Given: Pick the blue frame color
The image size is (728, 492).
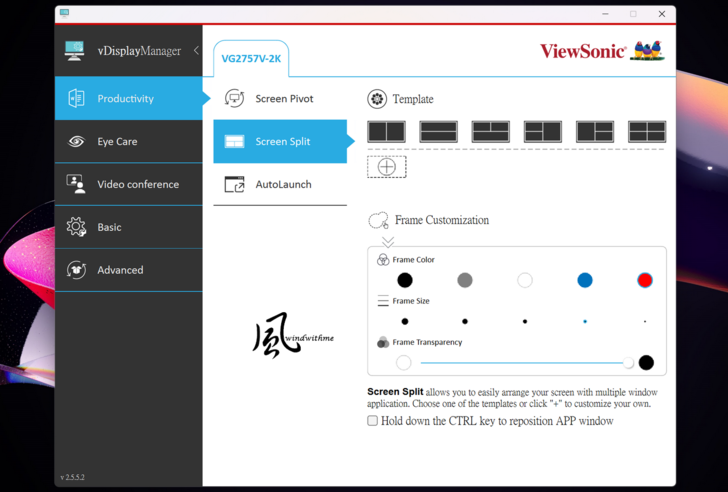Looking at the screenshot, I should point(585,280).
